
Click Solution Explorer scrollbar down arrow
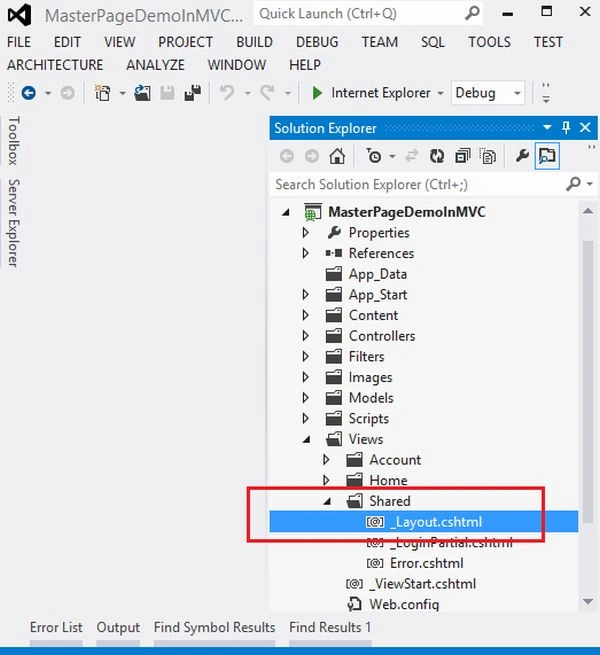[x=588, y=602]
